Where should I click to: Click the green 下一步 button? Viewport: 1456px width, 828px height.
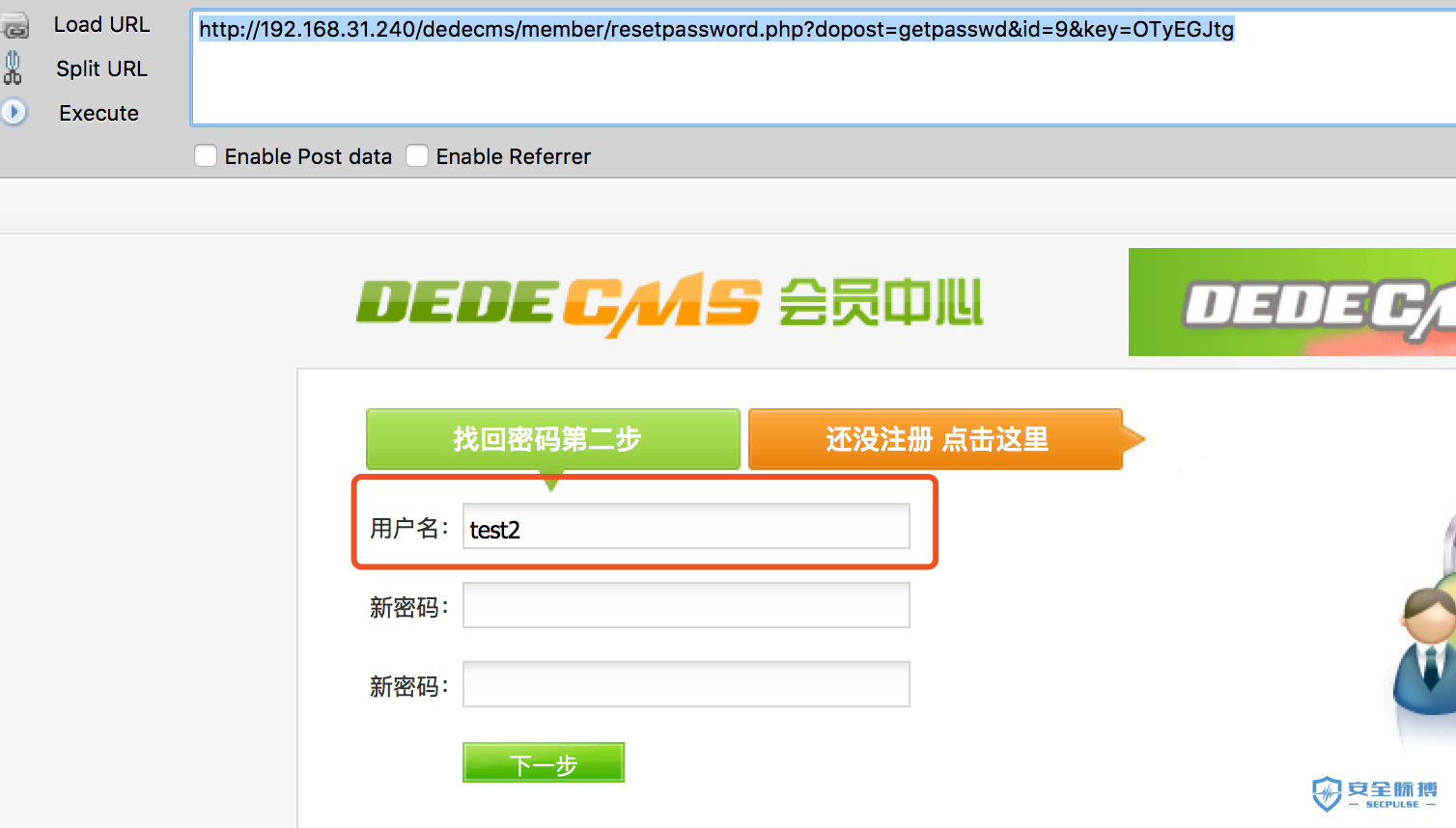pos(544,762)
